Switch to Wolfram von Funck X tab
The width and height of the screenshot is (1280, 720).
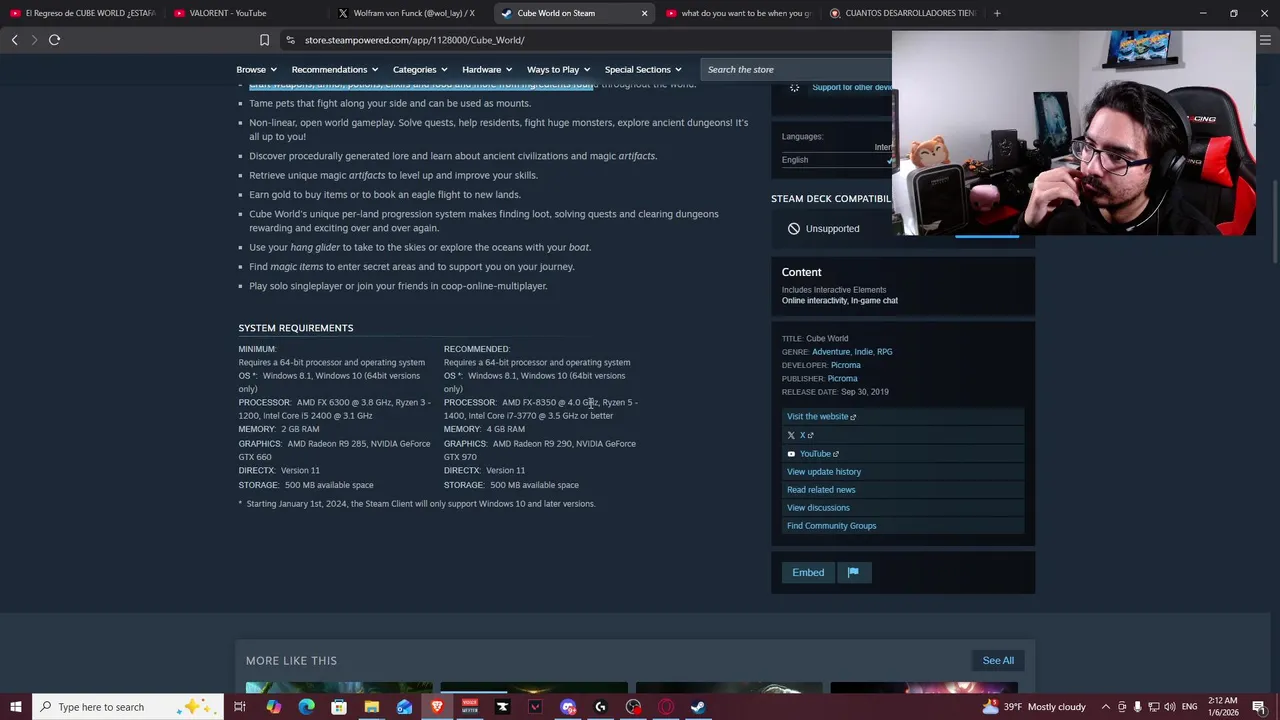click(410, 13)
